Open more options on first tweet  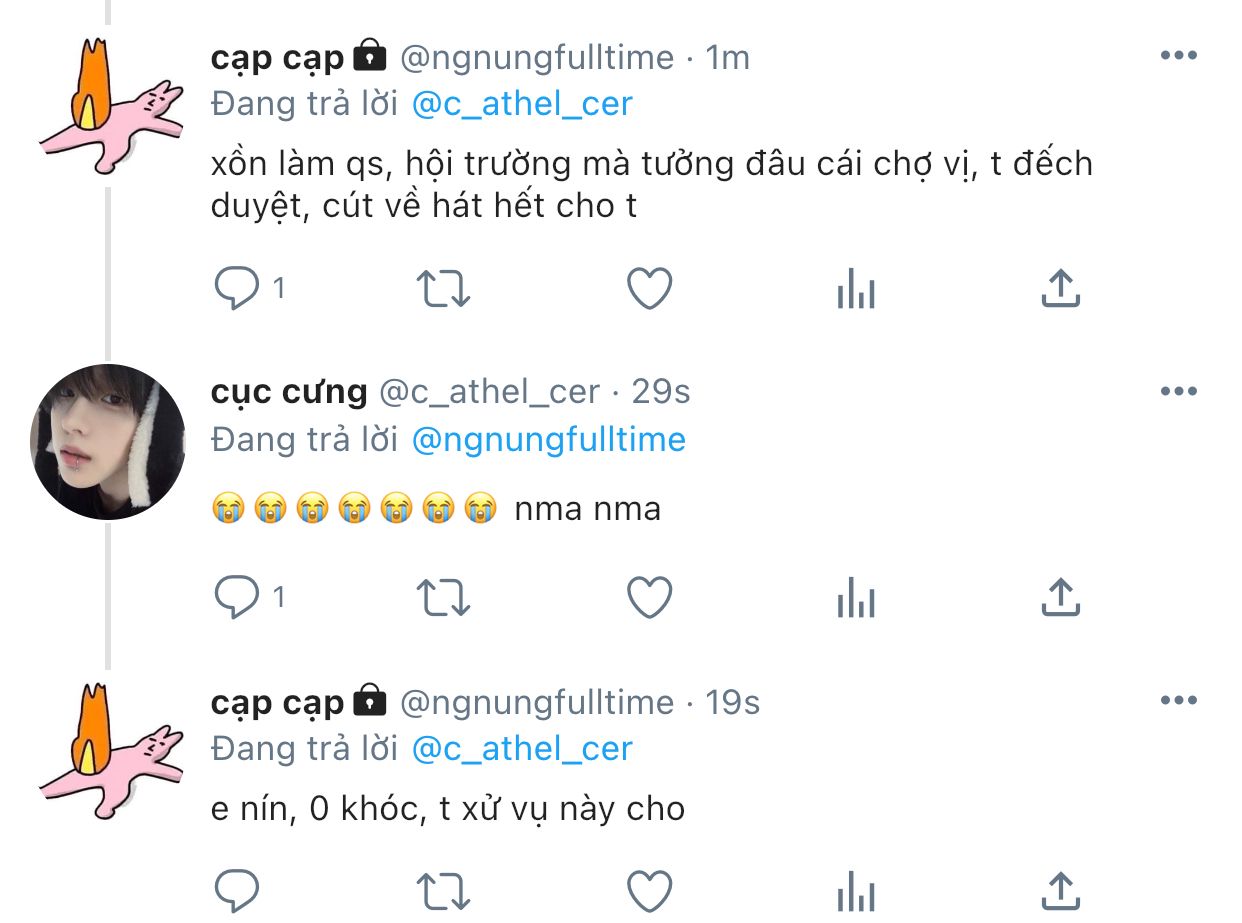coord(1178,56)
